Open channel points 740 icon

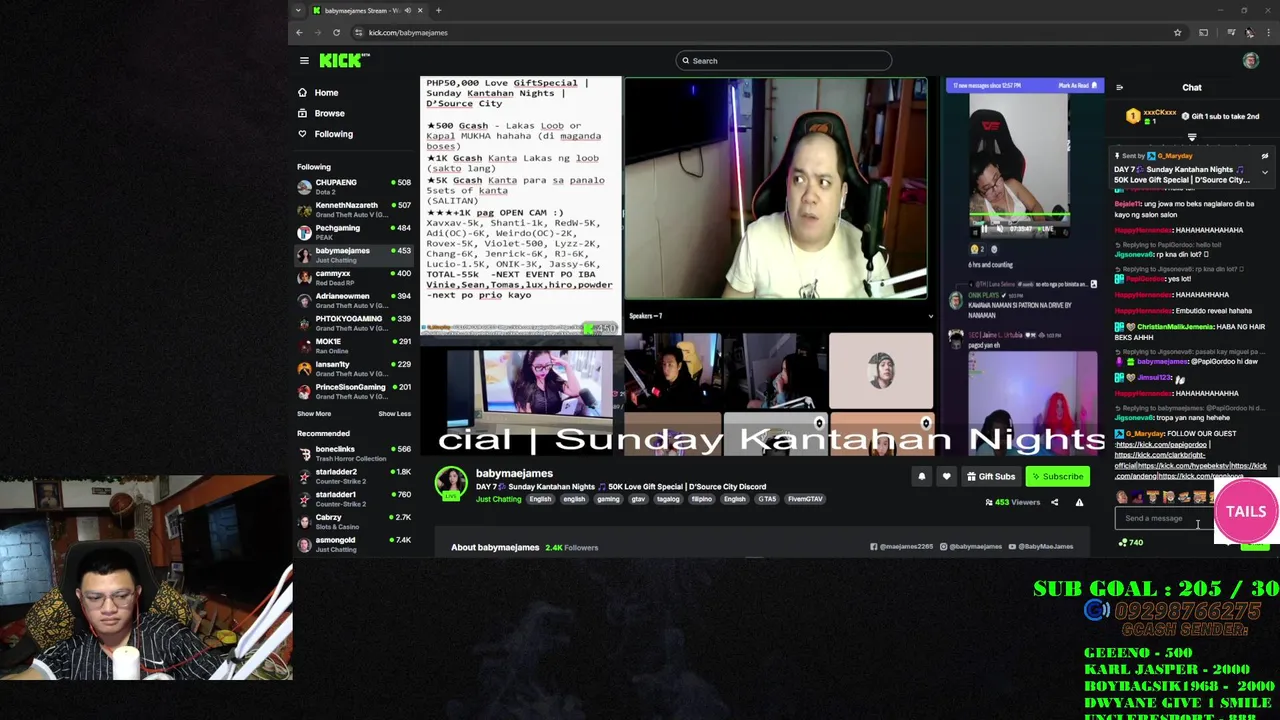[1130, 543]
